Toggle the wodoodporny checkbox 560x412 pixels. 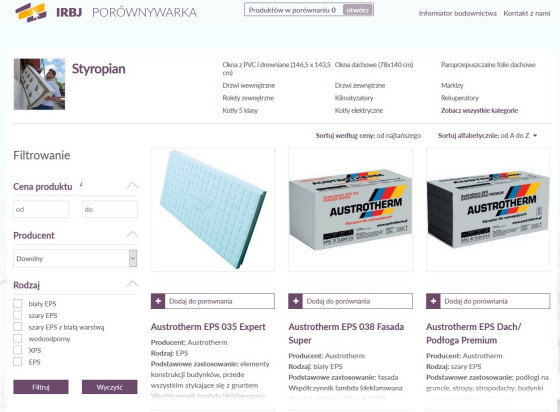tap(18, 338)
